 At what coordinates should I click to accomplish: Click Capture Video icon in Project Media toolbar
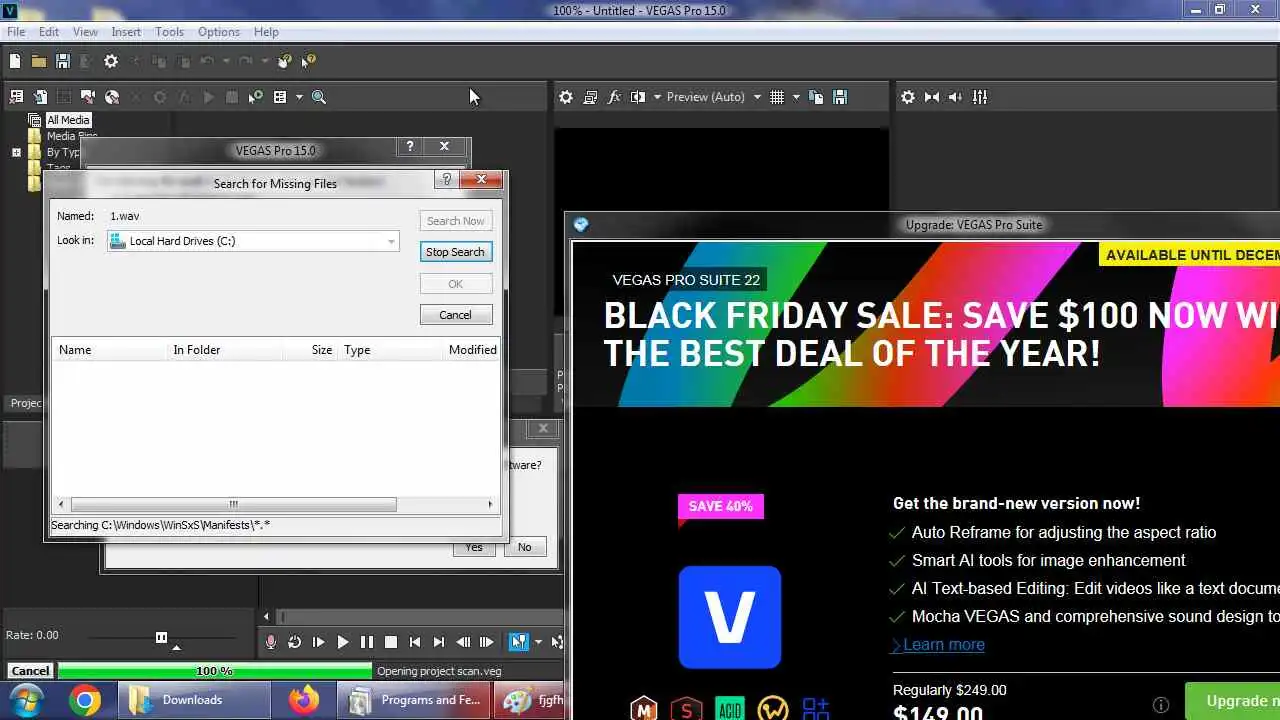click(88, 97)
